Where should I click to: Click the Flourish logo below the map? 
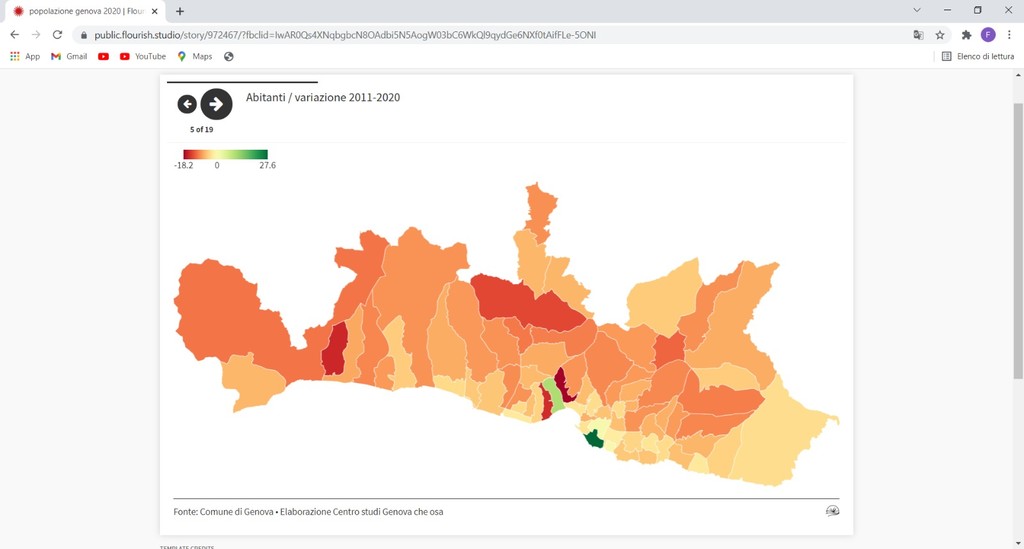point(832,511)
